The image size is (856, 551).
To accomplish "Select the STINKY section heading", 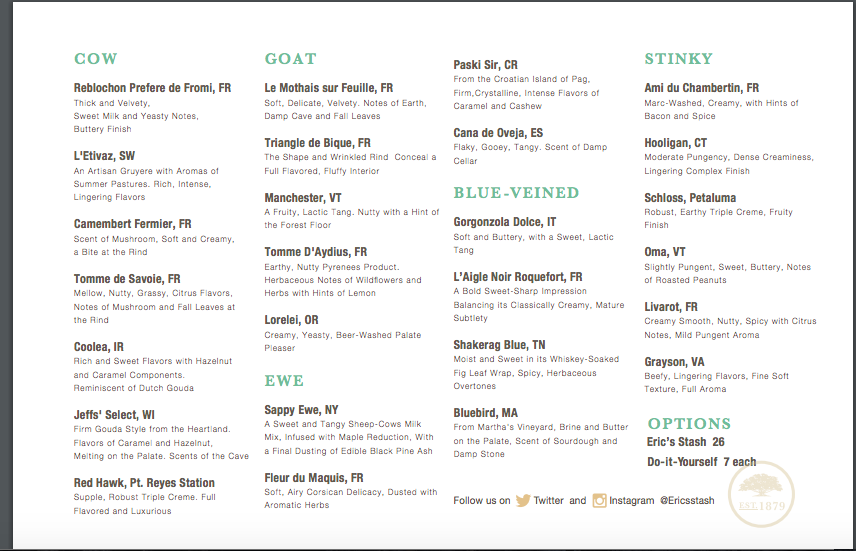I will coord(678,59).
